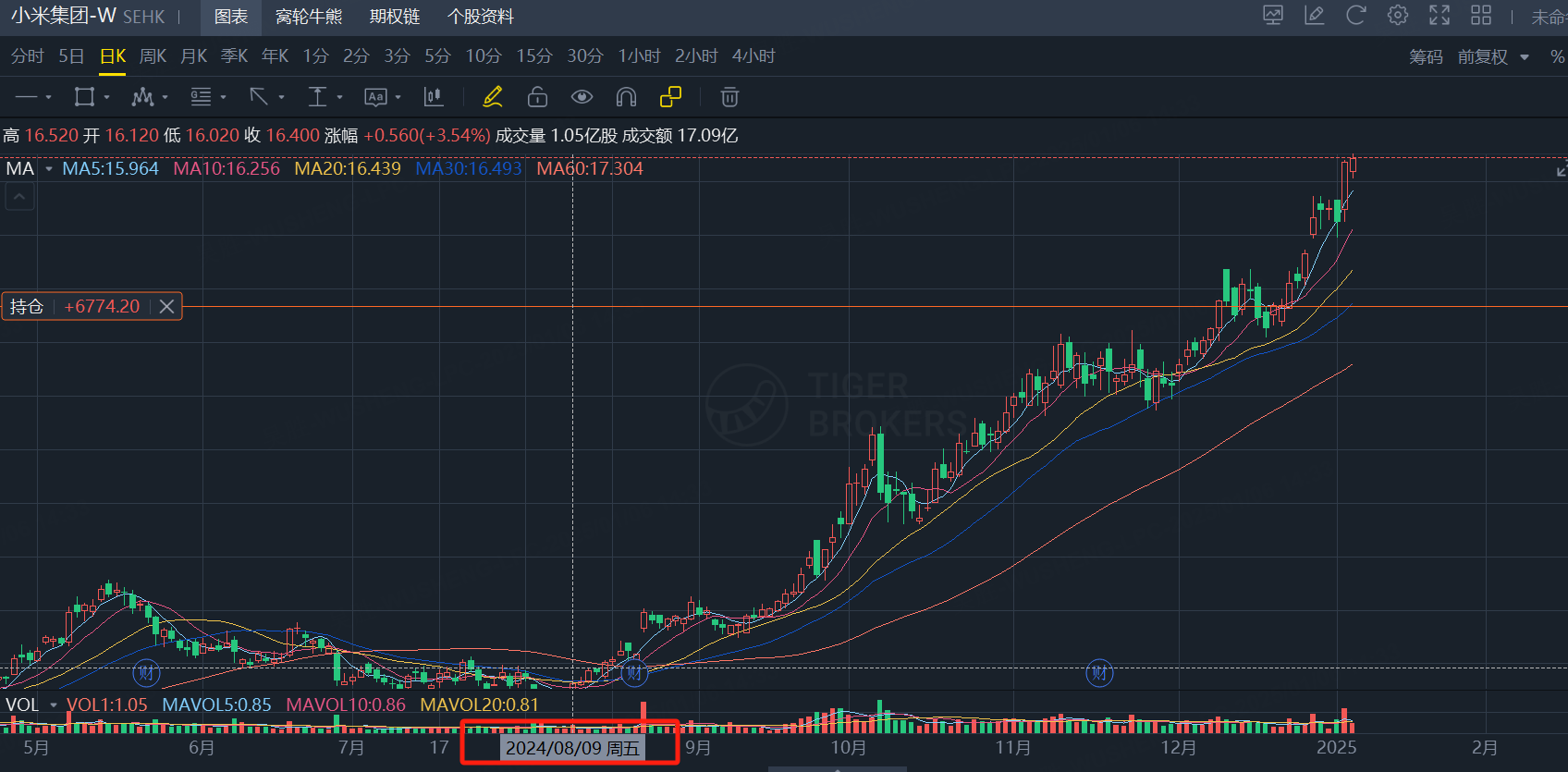This screenshot has width=1568, height=772.
Task: Click the chart edit pencil icon in top bar
Action: tap(1314, 16)
